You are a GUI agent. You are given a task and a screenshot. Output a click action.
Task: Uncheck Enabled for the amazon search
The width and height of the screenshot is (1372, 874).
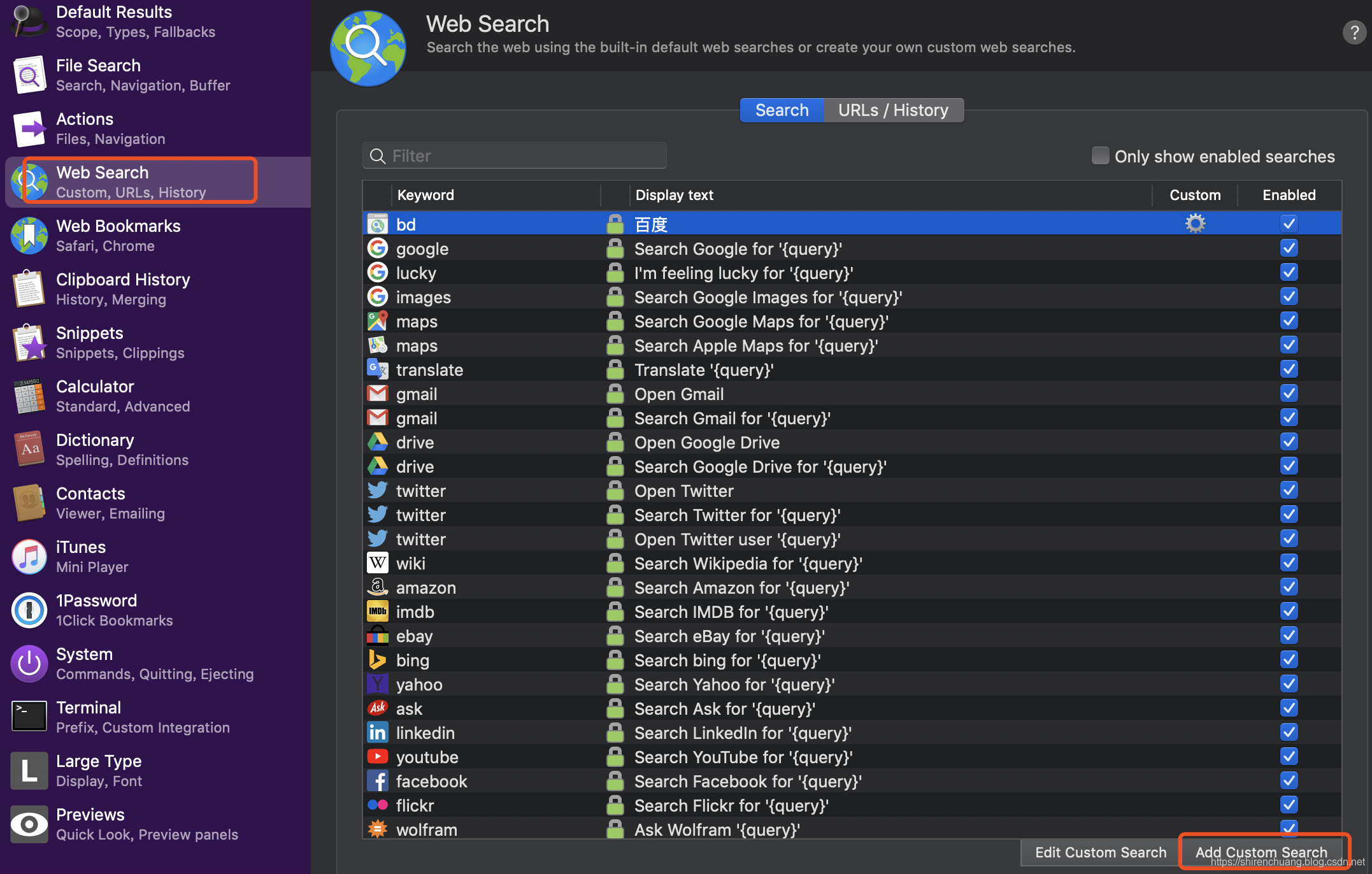1289,587
